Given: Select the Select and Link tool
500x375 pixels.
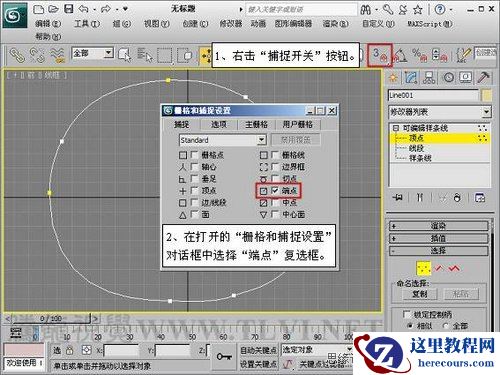Looking at the screenshot, I should point(17,55).
